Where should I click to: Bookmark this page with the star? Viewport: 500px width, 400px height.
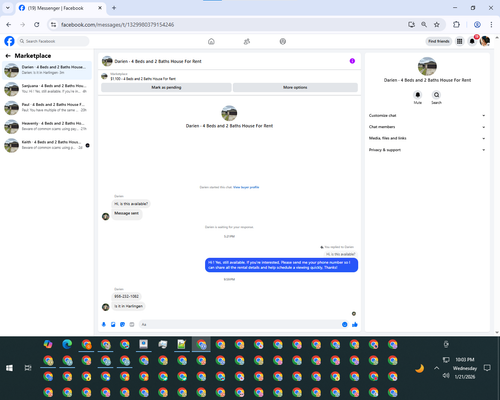pyautogui.click(x=437, y=25)
